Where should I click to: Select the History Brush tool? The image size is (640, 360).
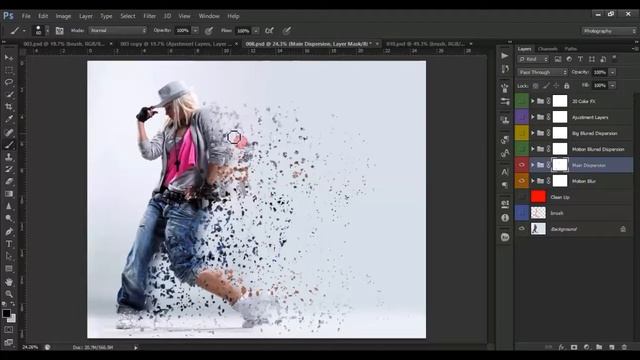[9, 169]
